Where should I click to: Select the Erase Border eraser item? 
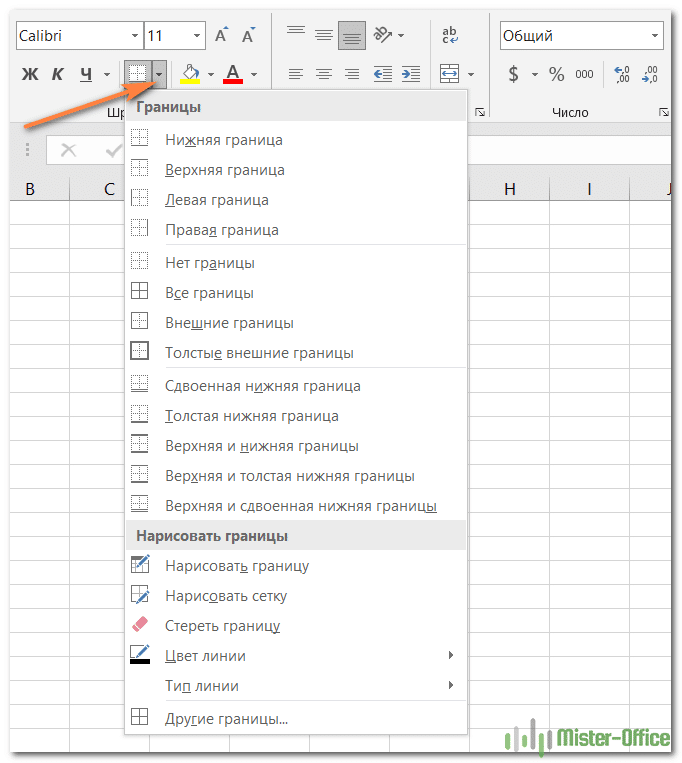coord(222,626)
